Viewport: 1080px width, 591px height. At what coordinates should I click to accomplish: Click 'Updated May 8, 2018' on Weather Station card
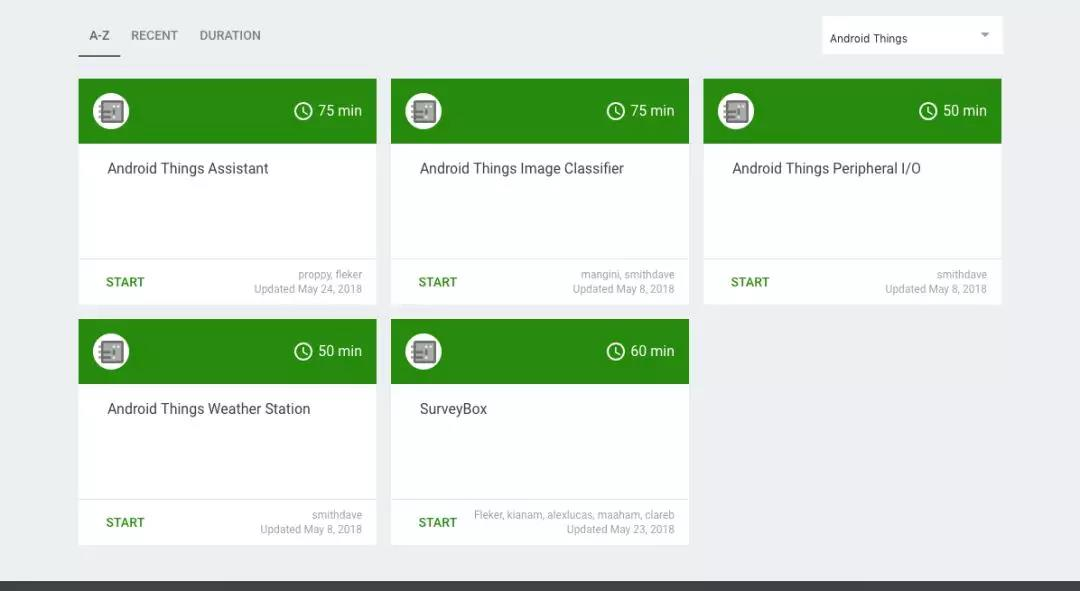[311, 529]
